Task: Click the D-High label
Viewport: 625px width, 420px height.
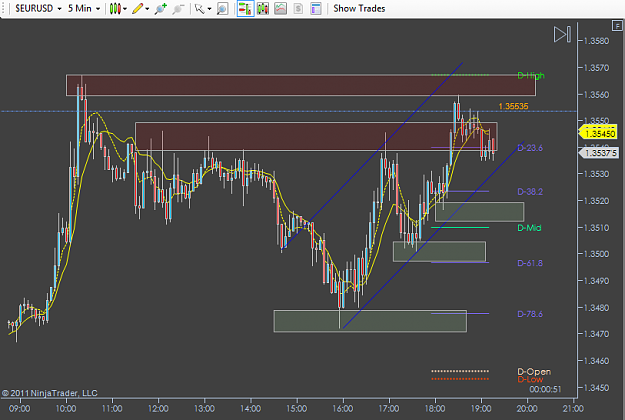Action: 531,75
